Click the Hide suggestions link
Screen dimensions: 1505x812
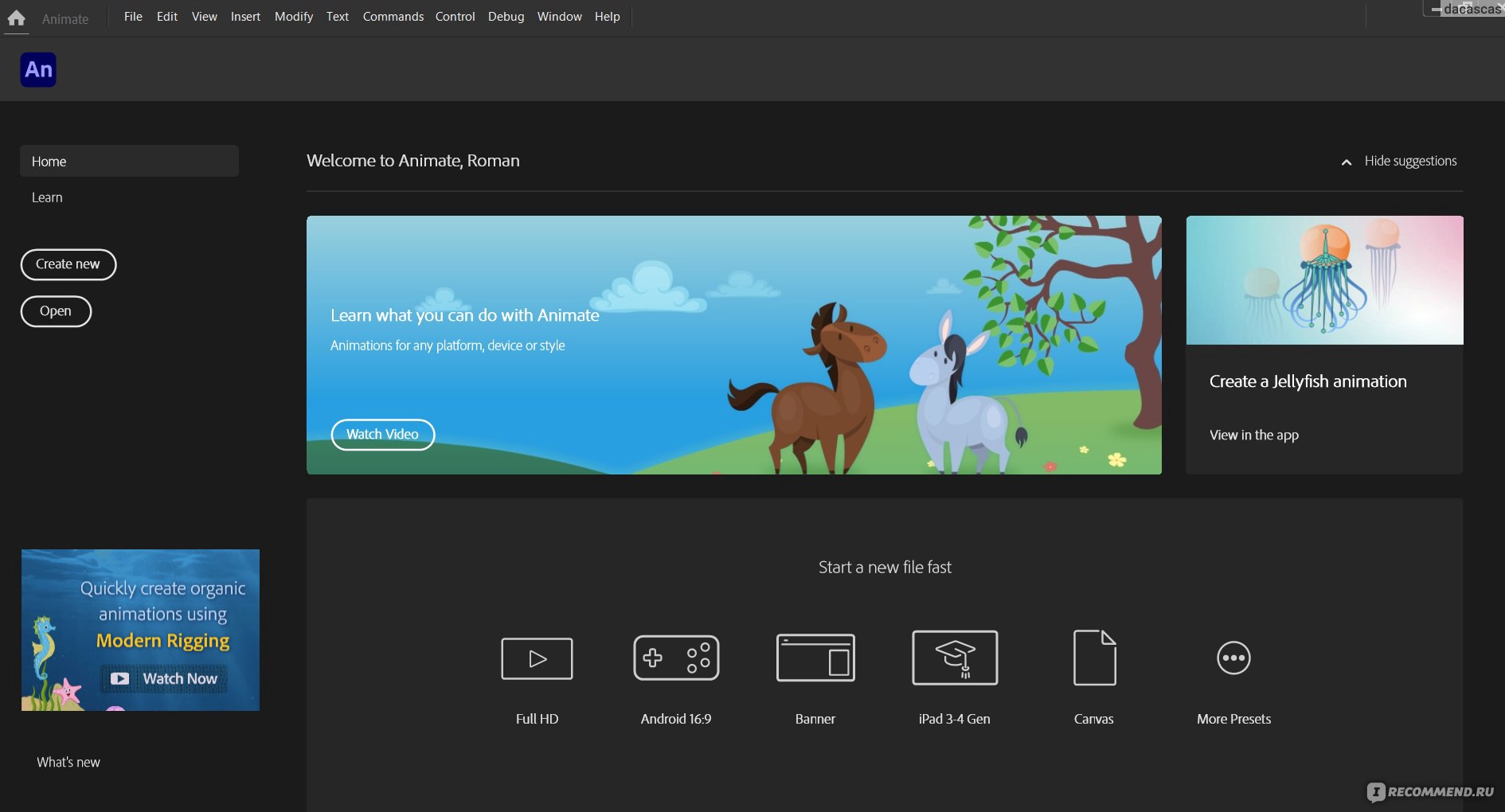pyautogui.click(x=1410, y=161)
